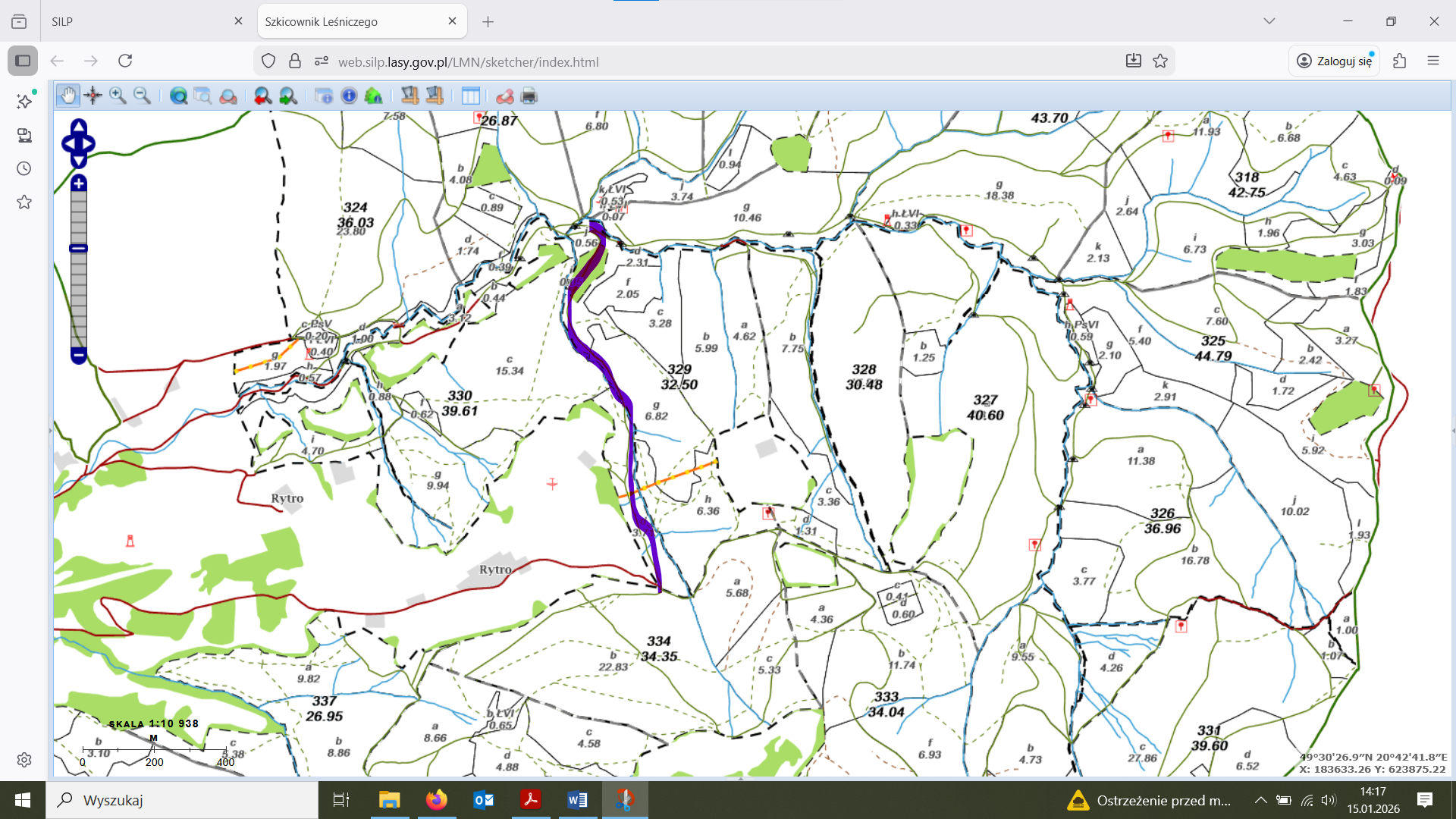Go to next map view

pyautogui.click(x=287, y=96)
